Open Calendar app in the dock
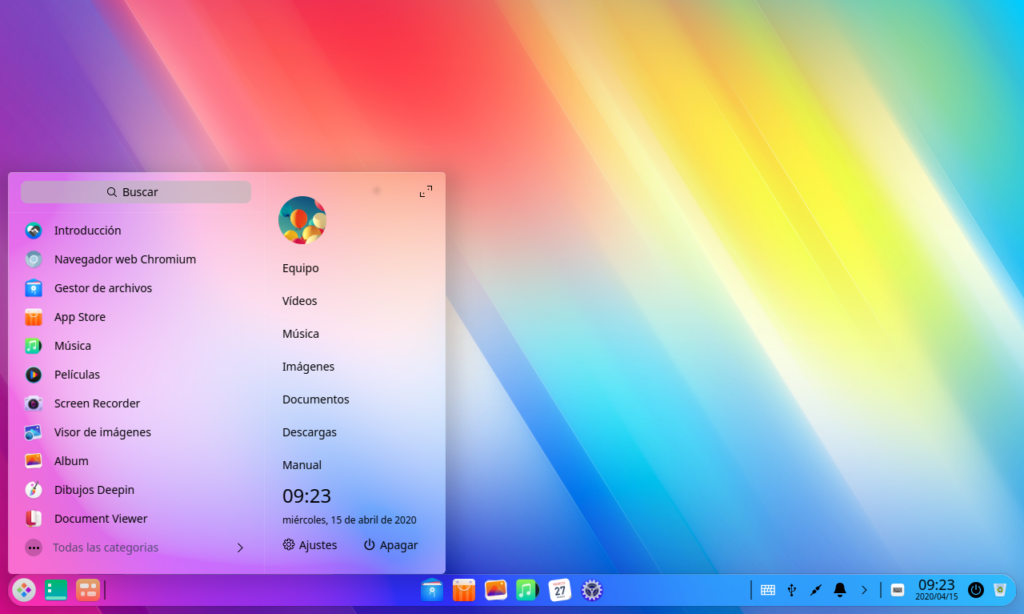 click(560, 590)
